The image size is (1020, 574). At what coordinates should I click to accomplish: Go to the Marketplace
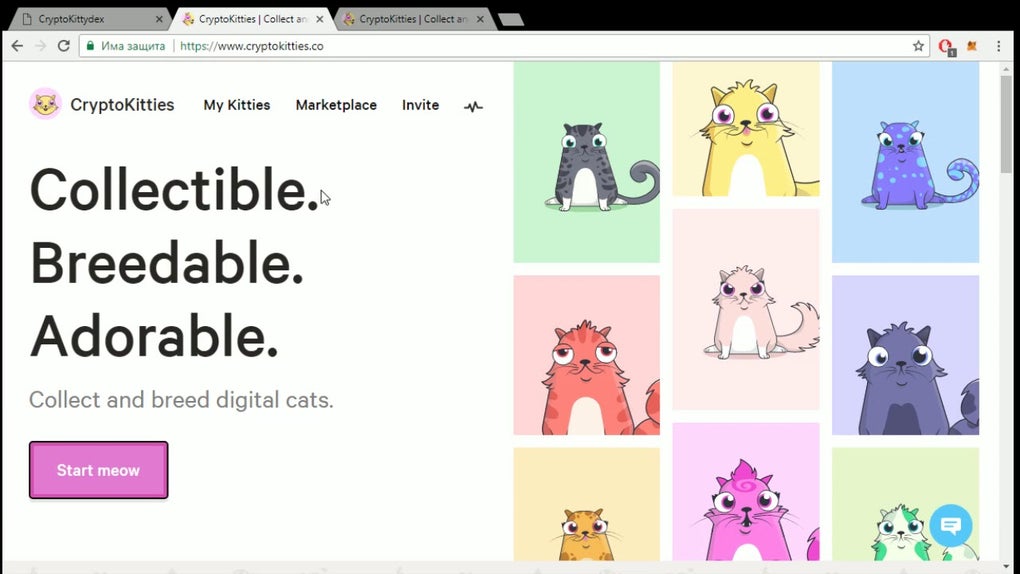pos(336,105)
